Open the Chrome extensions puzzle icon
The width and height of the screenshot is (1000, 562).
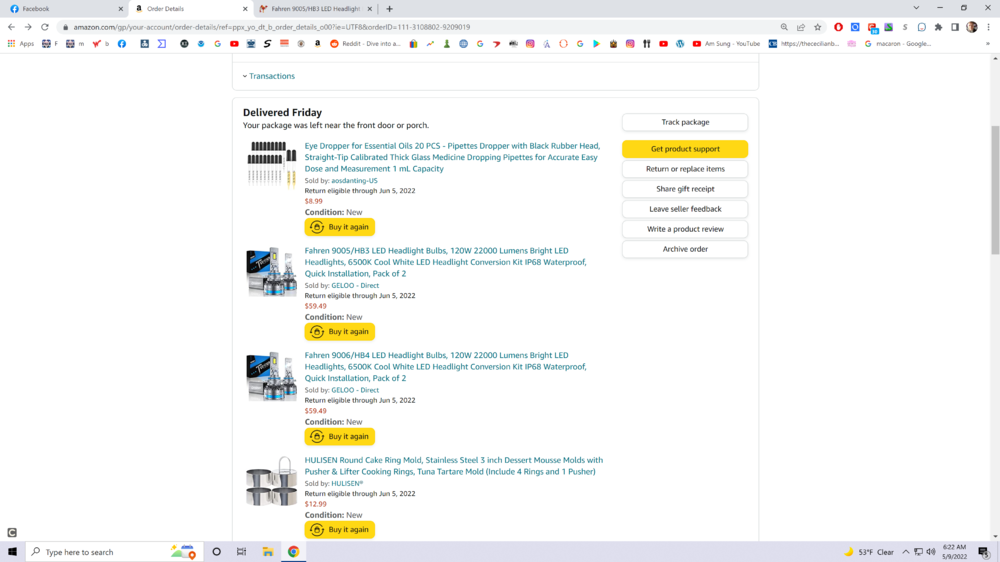pos(938,27)
